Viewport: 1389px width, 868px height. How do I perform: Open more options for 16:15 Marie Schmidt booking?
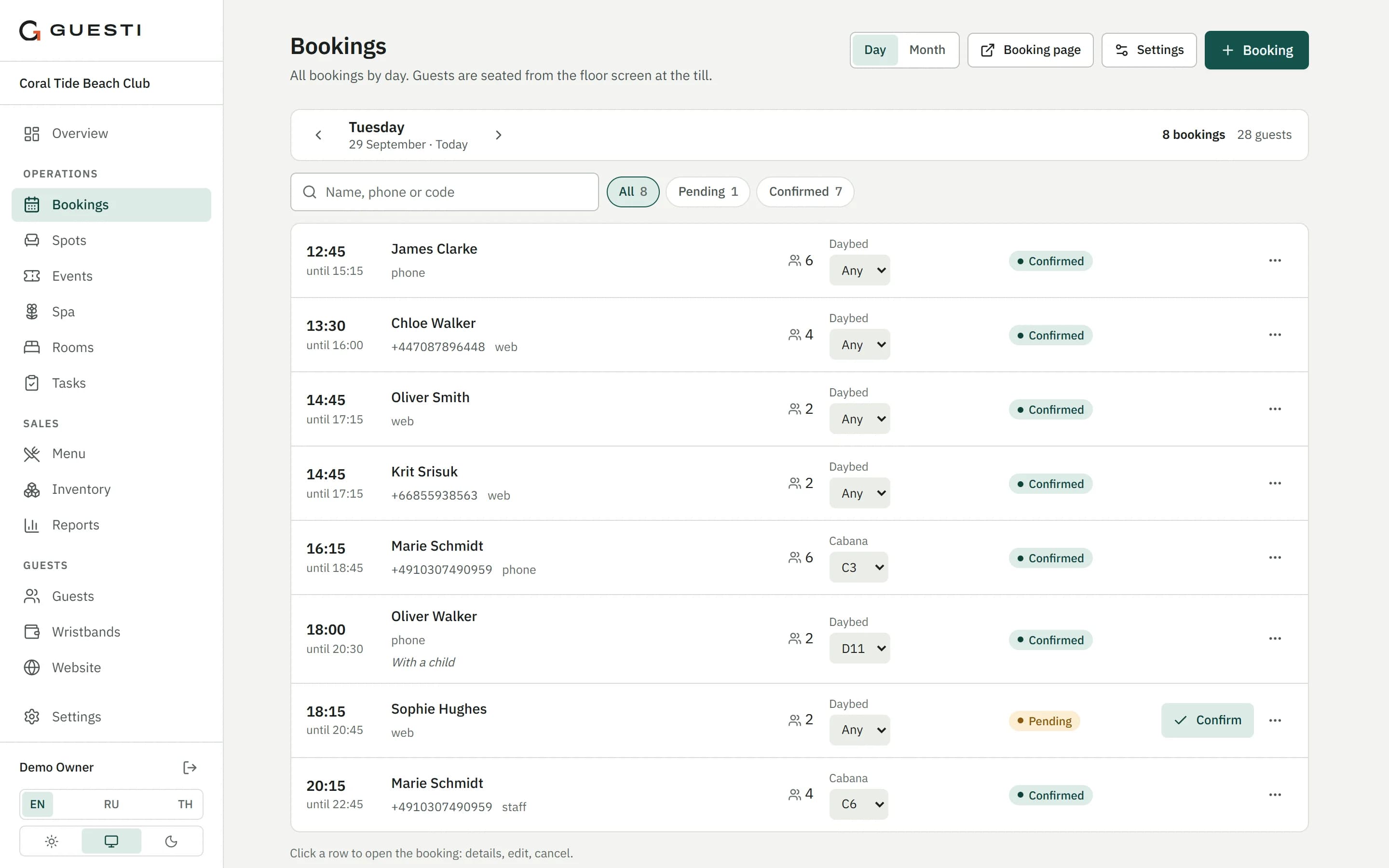(1275, 557)
